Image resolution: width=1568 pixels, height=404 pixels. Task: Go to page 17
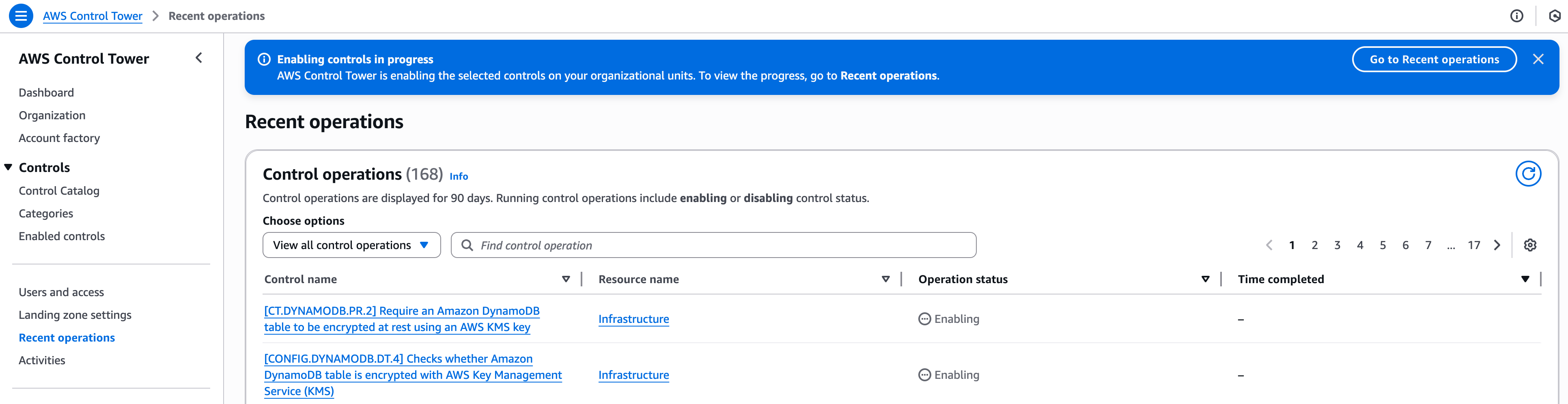point(1474,245)
